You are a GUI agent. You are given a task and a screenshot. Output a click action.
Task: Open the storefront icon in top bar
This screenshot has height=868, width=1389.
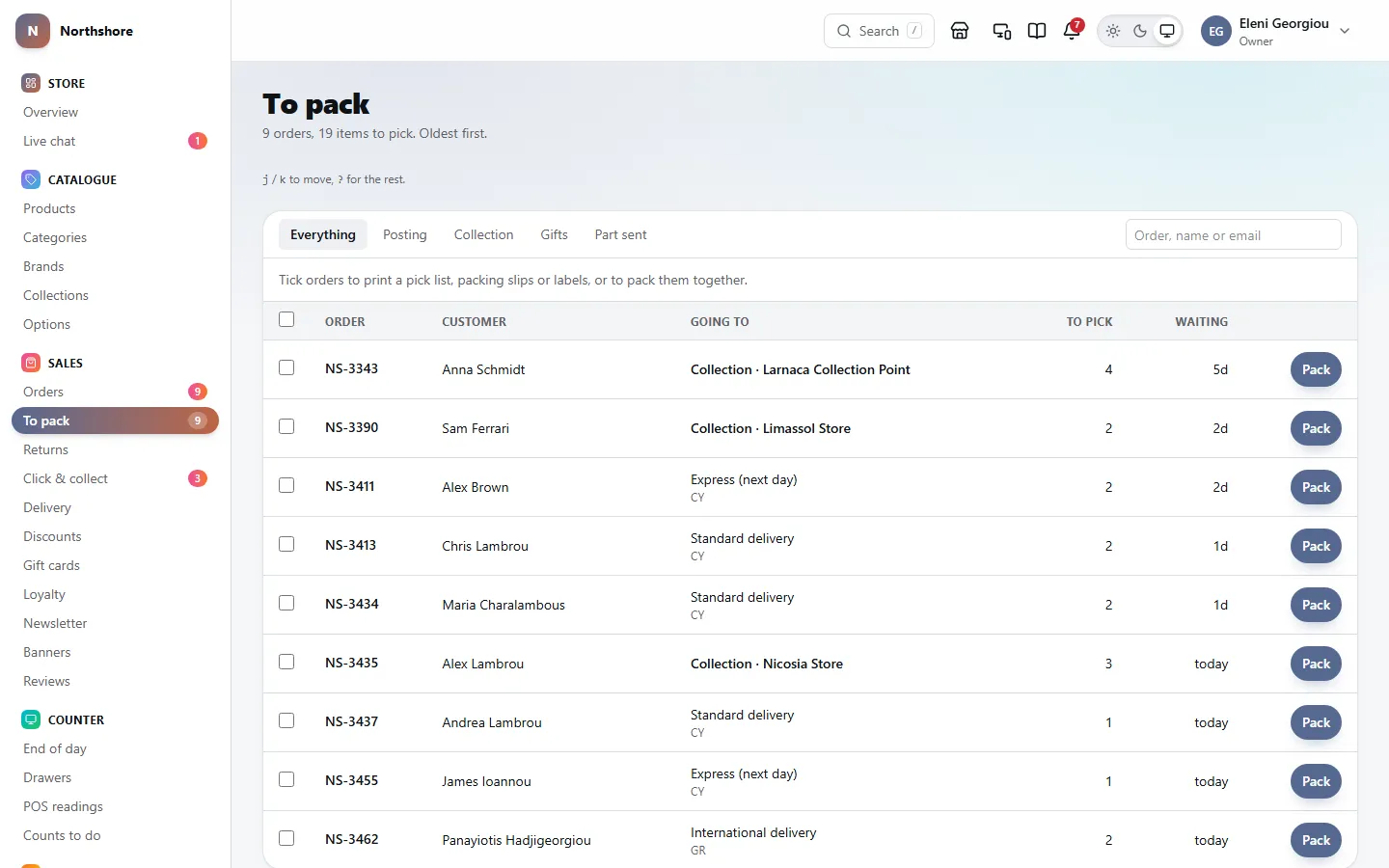[x=960, y=31]
